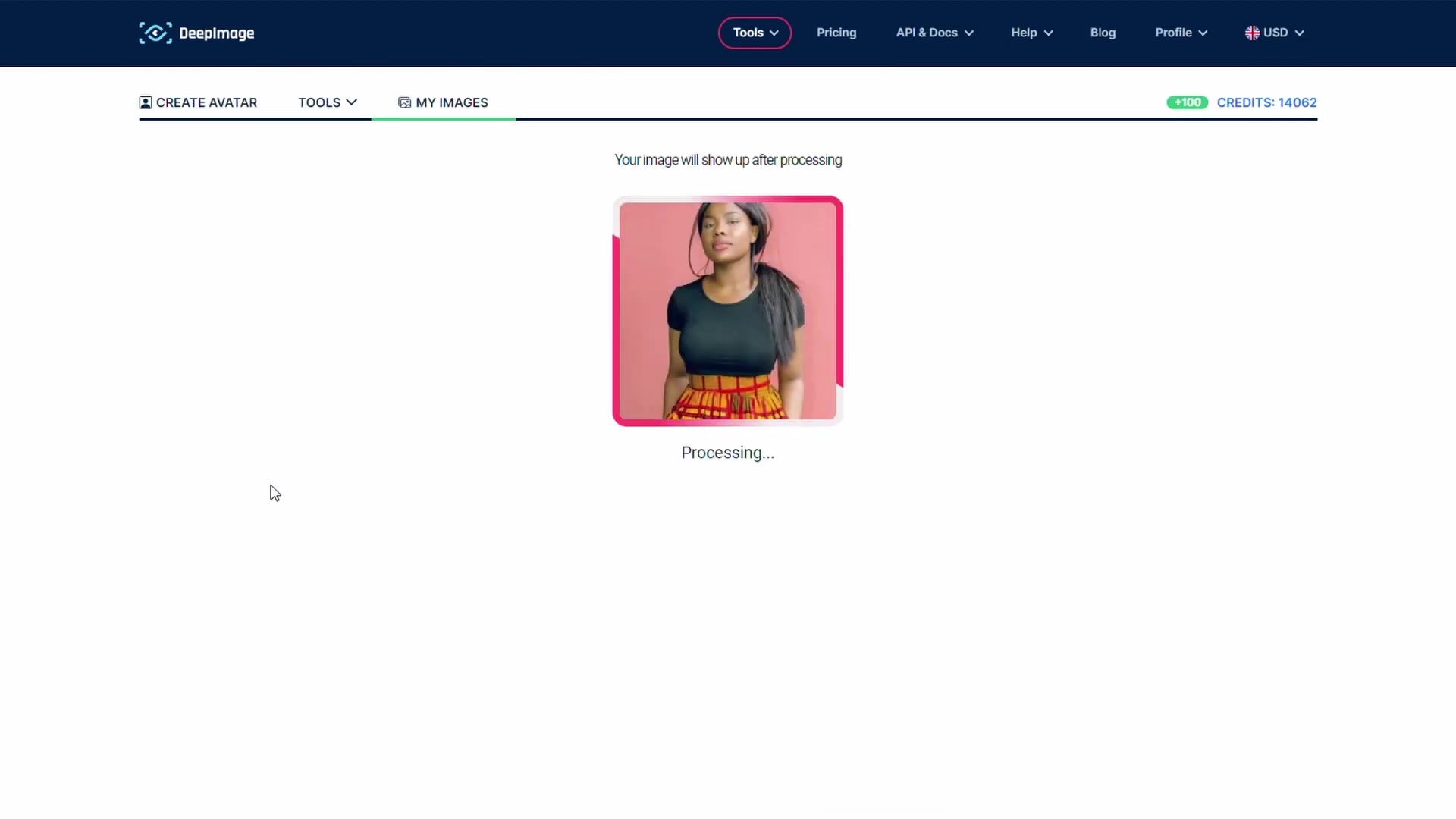Click the My Images gallery icon
The width and height of the screenshot is (1456, 819).
pyautogui.click(x=404, y=102)
